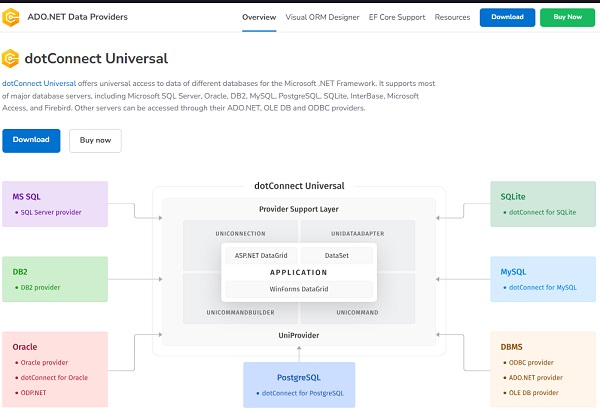
Task: Click the APPLICATION label in diagram
Action: tap(298, 273)
